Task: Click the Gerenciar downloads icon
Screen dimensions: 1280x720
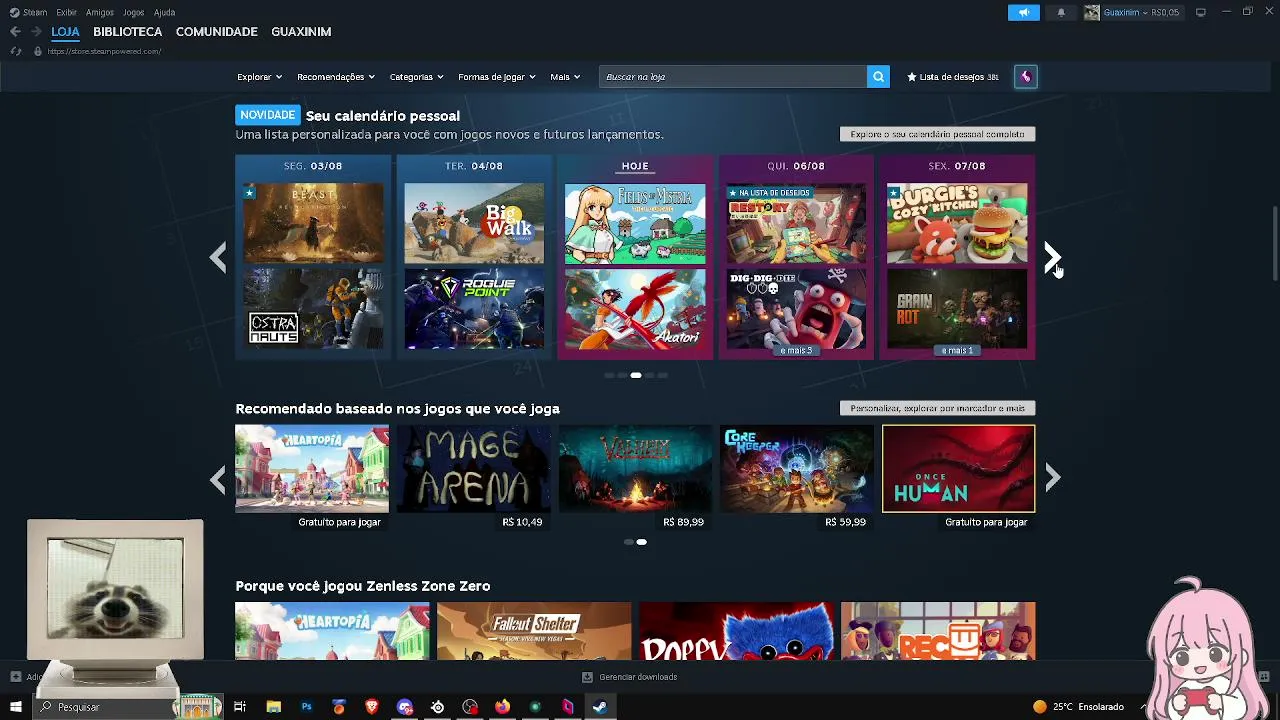Action: tap(587, 677)
